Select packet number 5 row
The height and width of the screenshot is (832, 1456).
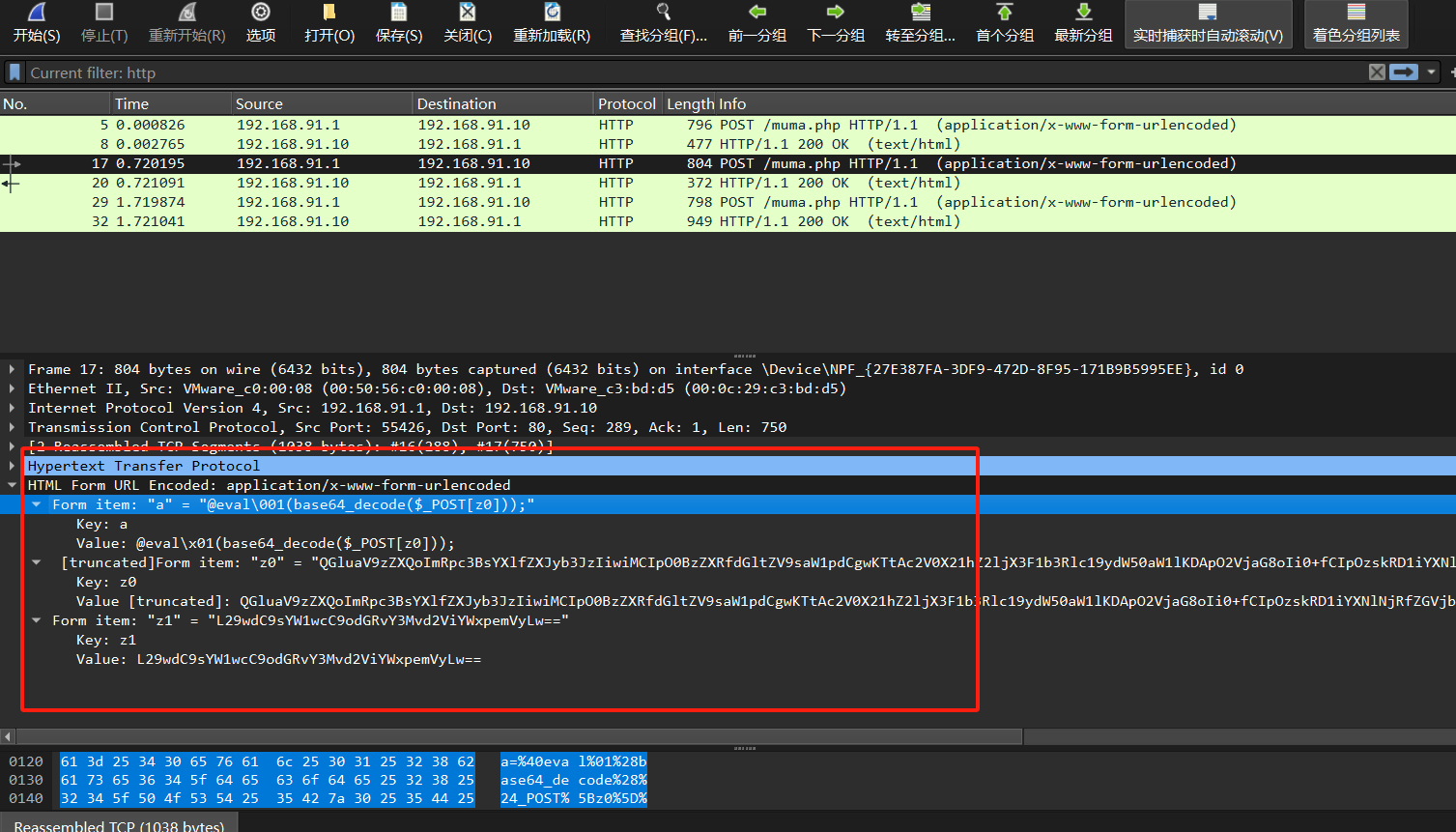728,125
